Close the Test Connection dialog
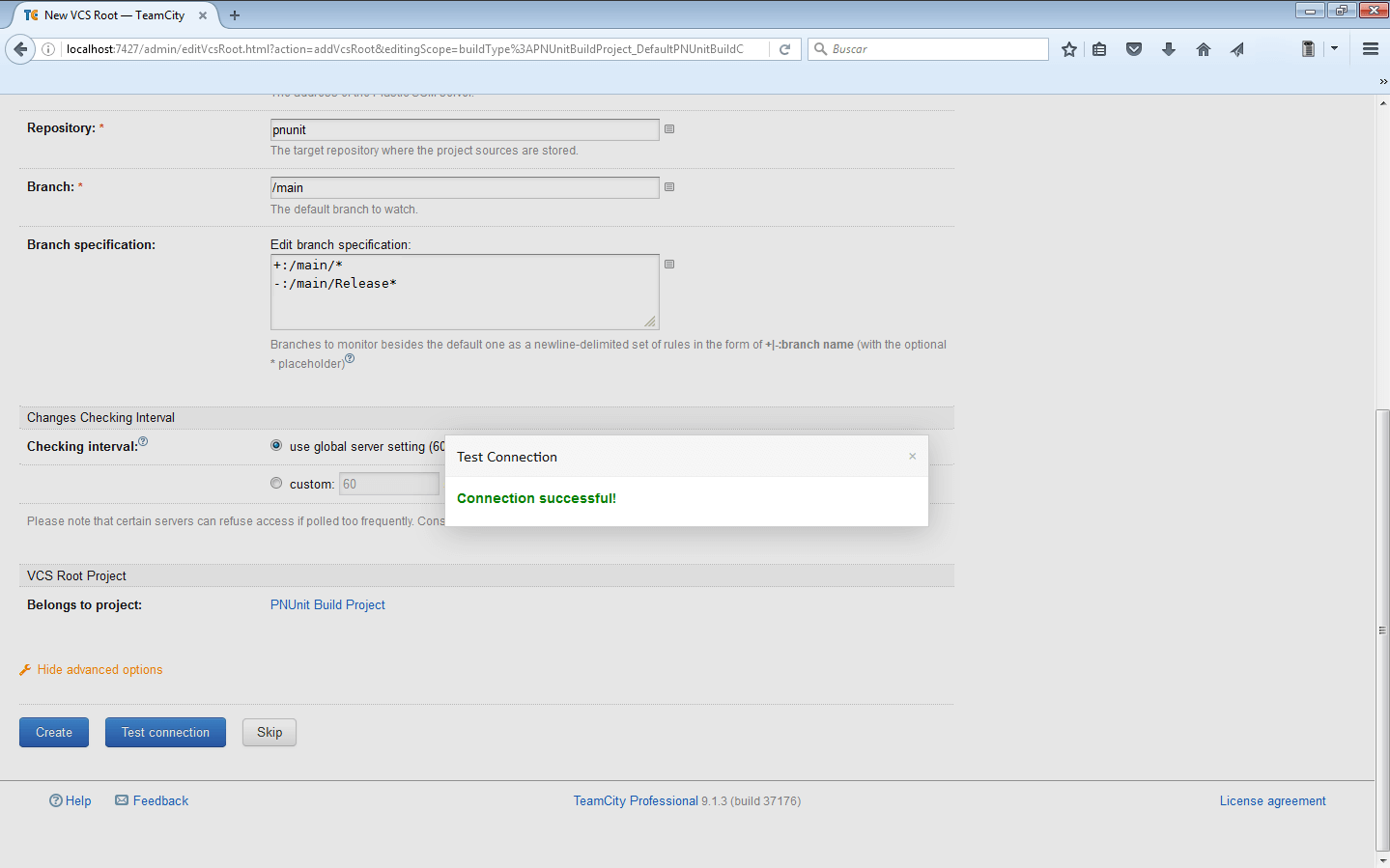The image size is (1390, 868). tap(912, 457)
